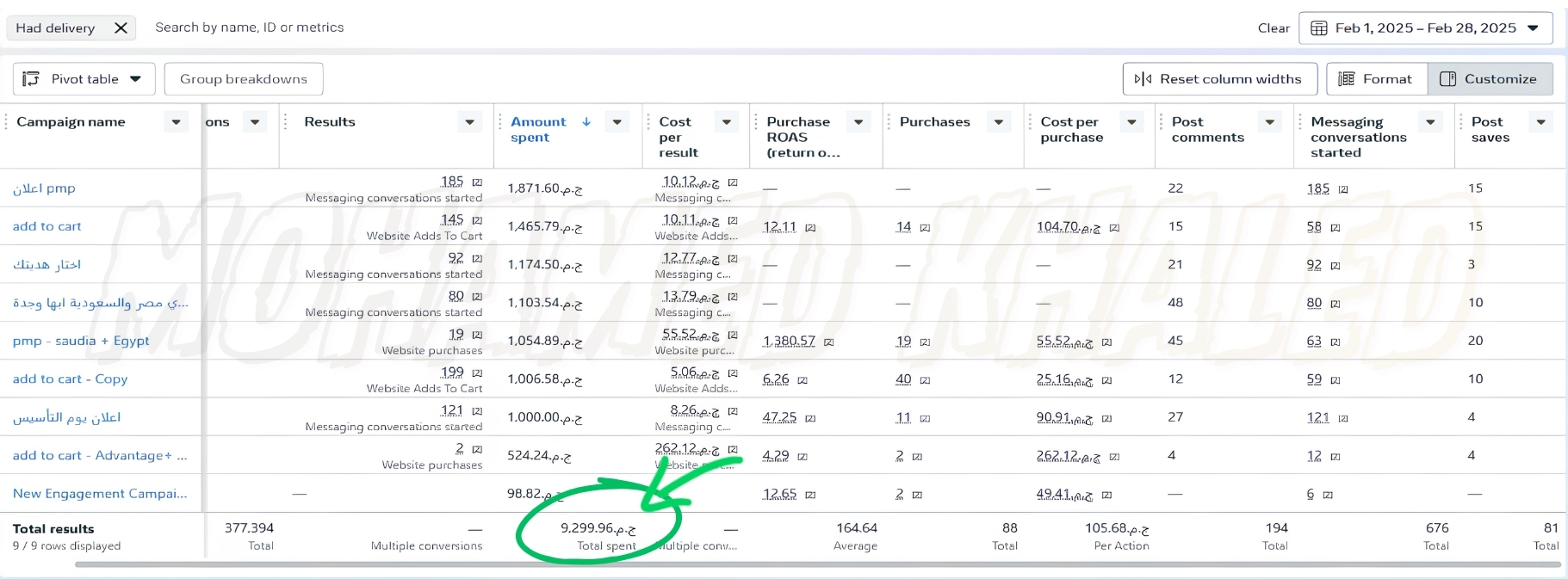Image resolution: width=1568 pixels, height=579 pixels.
Task: Click the horizontal scrollbar below the table
Action: click(x=818, y=565)
